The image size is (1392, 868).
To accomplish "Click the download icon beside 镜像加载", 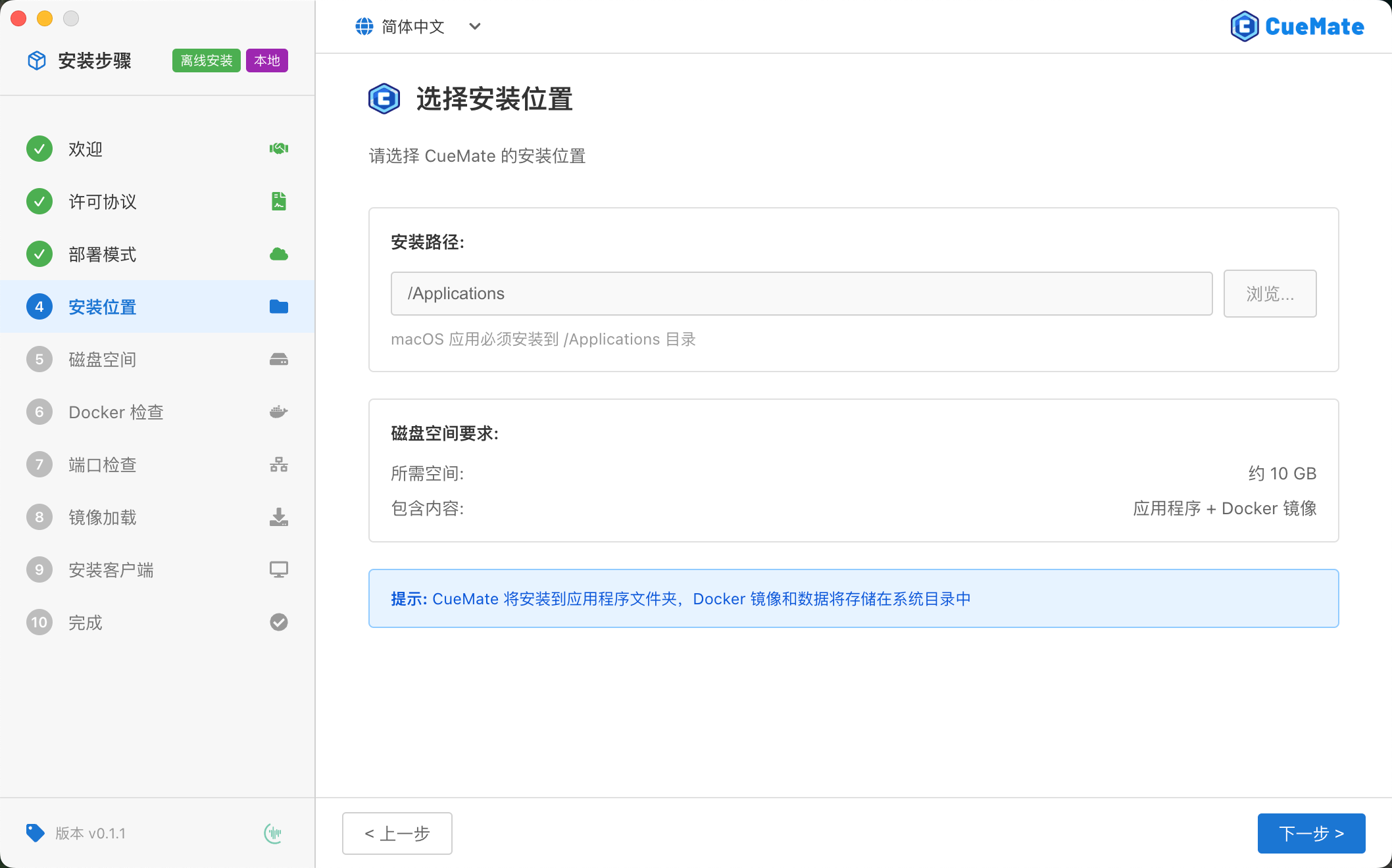I will coord(278,517).
